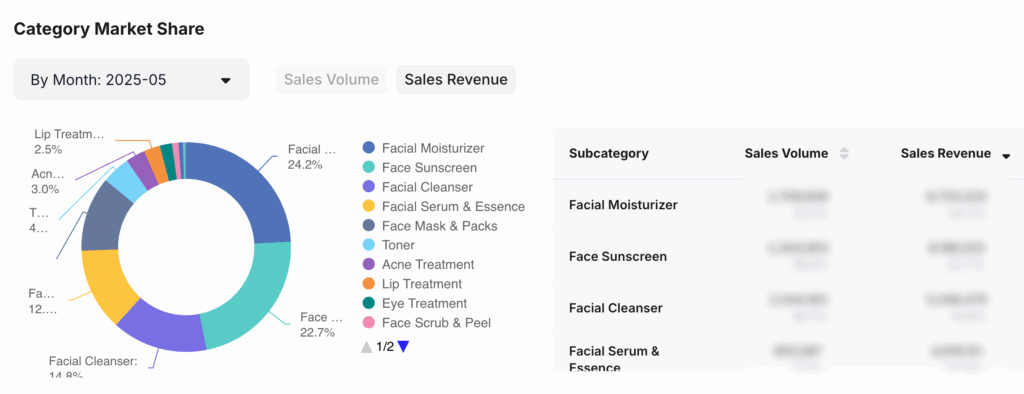This screenshot has height=394, width=1024.
Task: Click the Subcategory column header
Action: [609, 154]
